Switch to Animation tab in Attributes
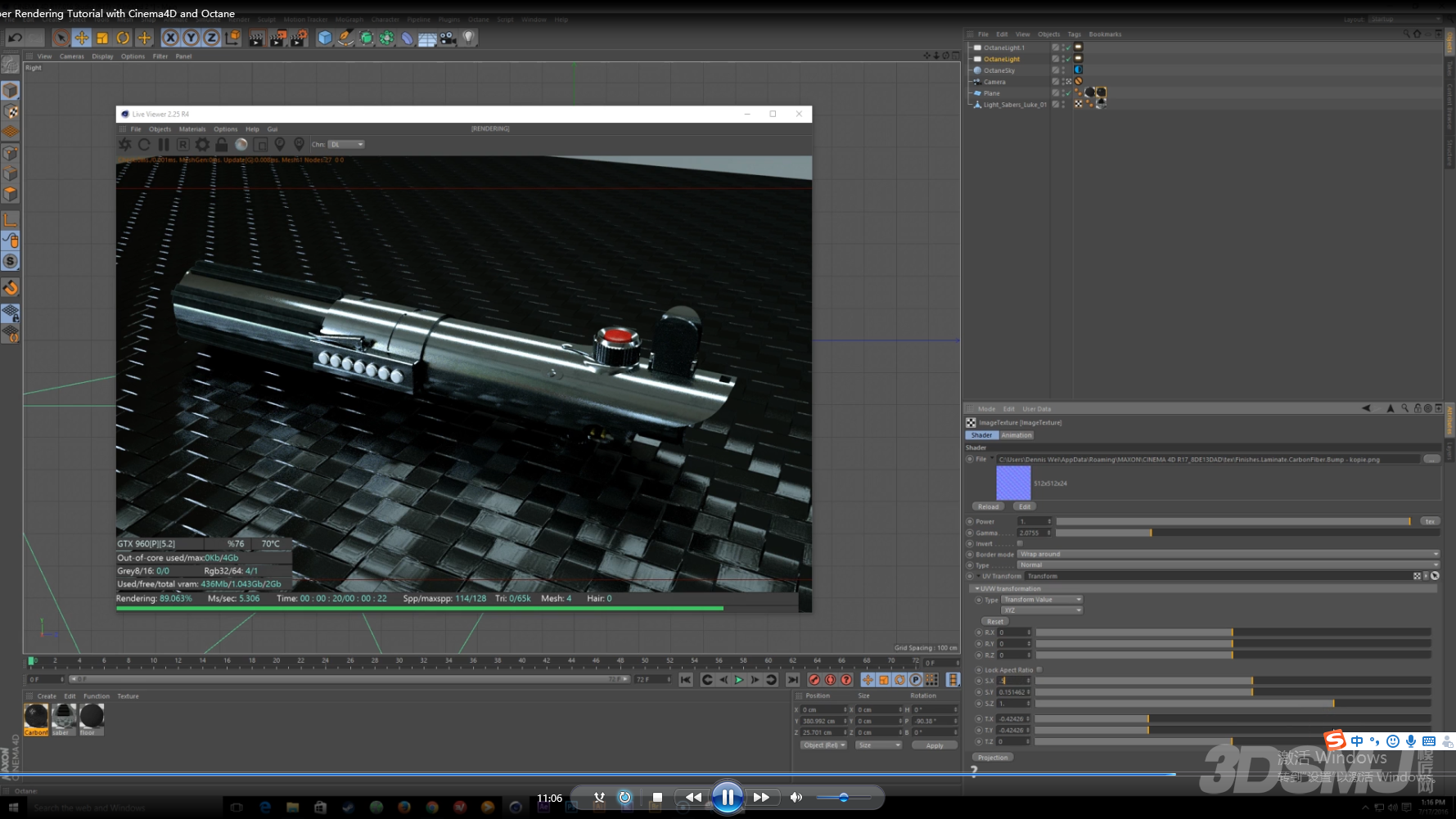This screenshot has height=819, width=1456. click(x=1016, y=435)
